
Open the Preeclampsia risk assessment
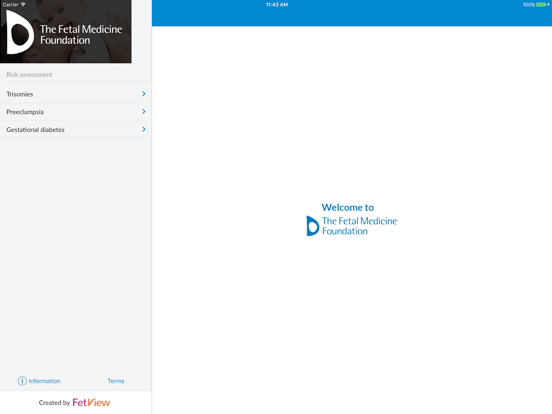pyautogui.click(x=76, y=112)
